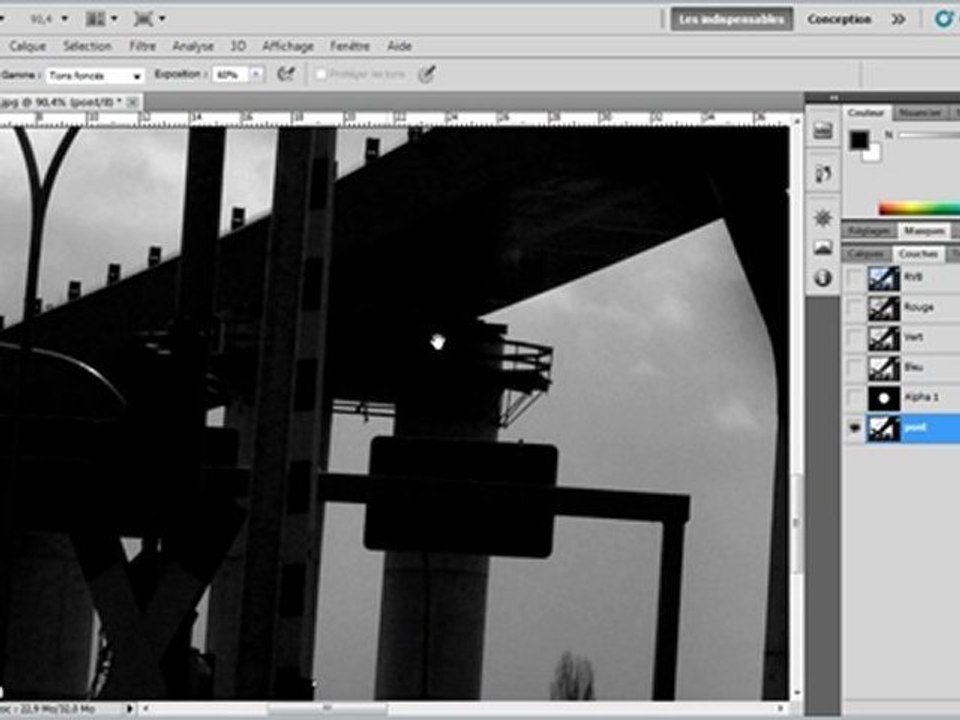The width and height of the screenshot is (960, 720).
Task: Open the Info panel icon in dock
Action: (823, 279)
